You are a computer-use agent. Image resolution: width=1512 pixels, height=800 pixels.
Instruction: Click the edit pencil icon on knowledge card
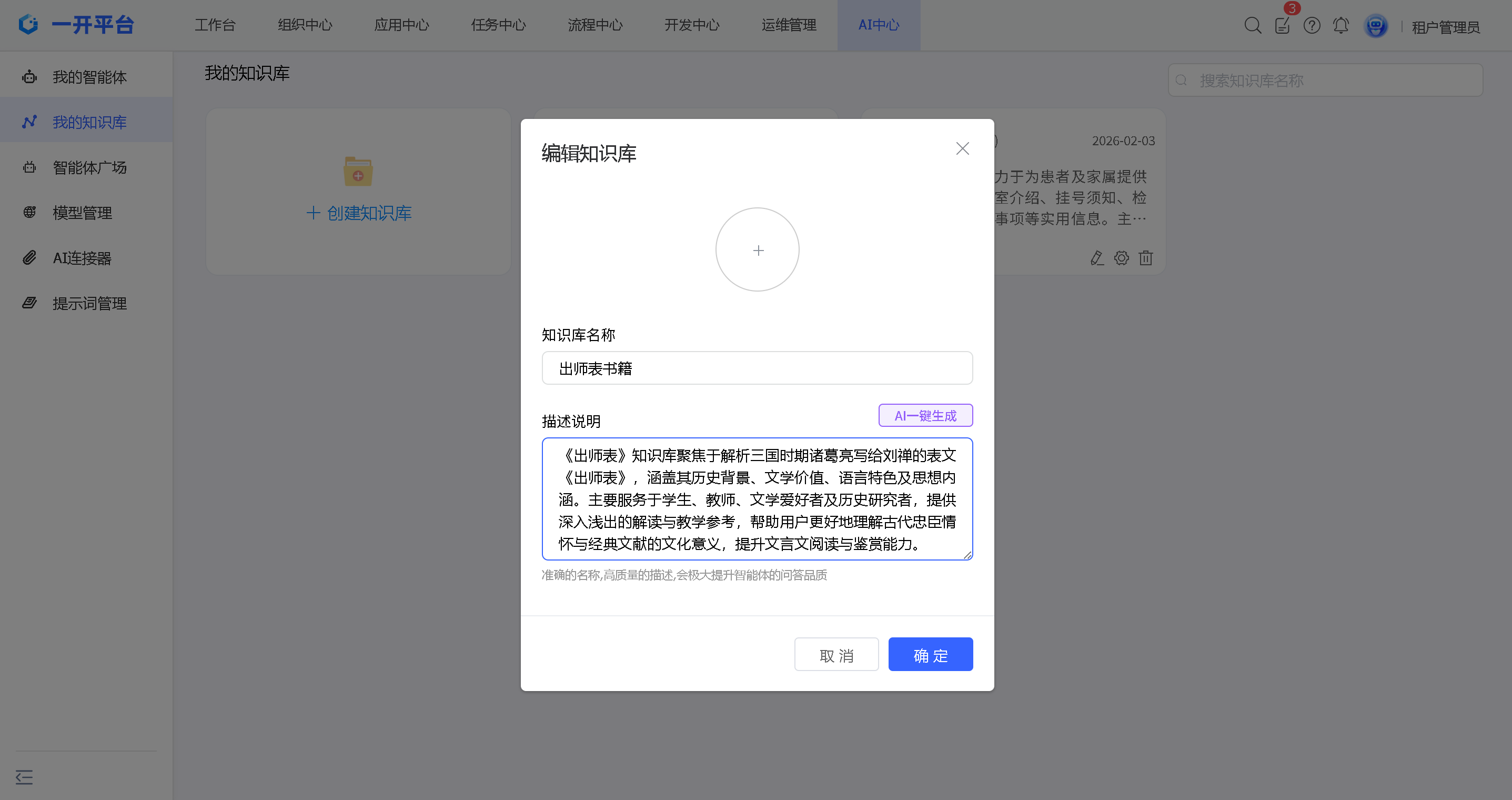click(1096, 258)
